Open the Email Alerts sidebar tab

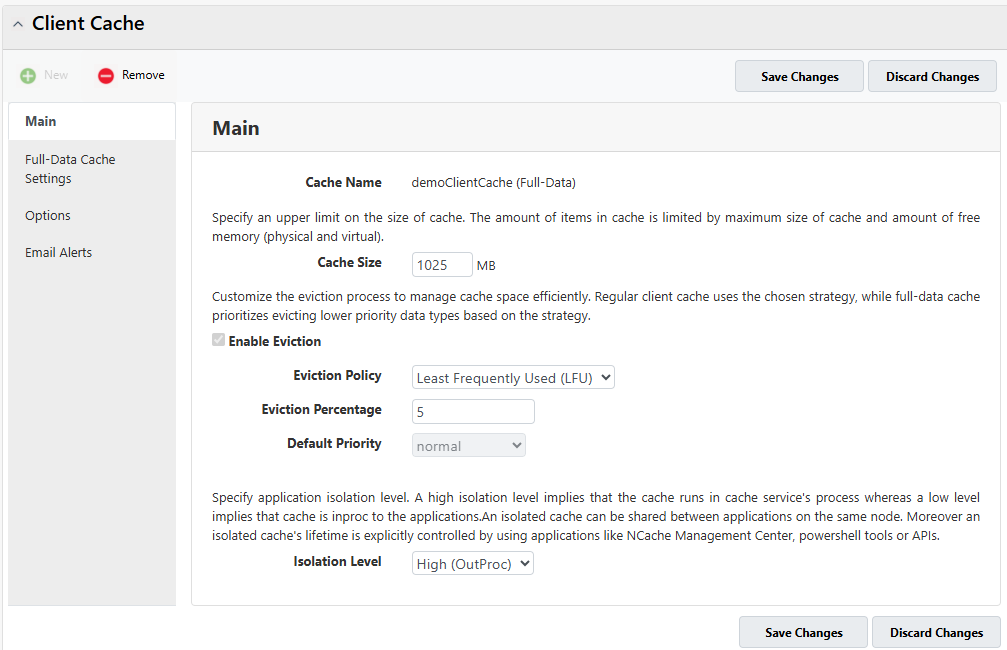[92, 253]
